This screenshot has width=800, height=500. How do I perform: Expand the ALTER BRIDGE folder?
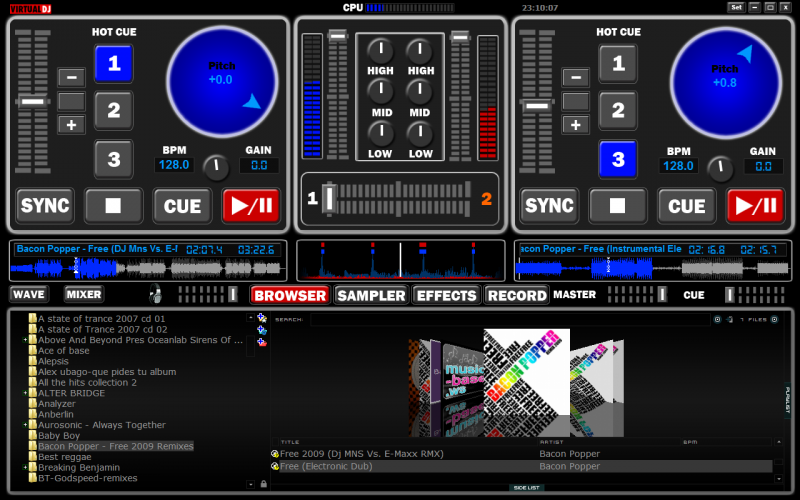point(24,393)
